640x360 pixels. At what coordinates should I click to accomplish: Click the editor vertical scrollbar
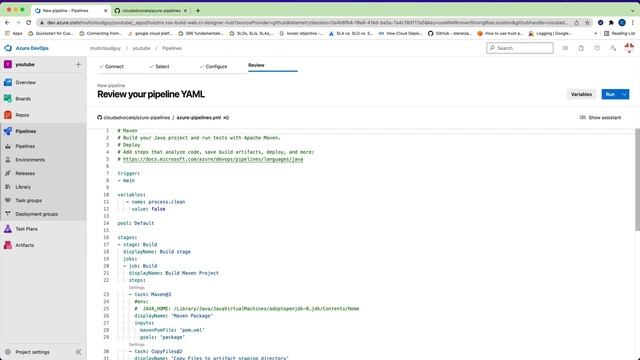point(637,180)
